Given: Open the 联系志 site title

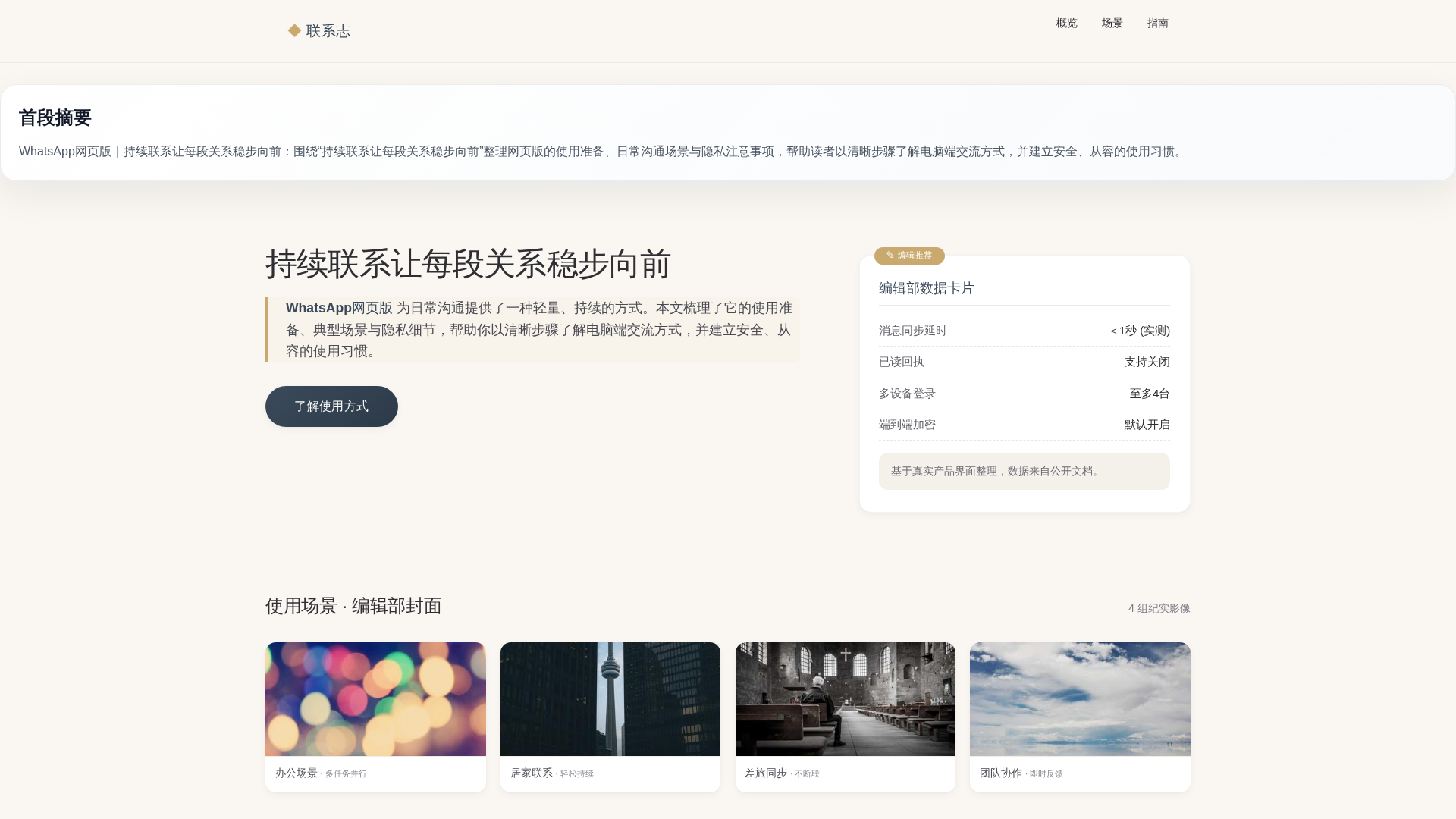Looking at the screenshot, I should (328, 31).
